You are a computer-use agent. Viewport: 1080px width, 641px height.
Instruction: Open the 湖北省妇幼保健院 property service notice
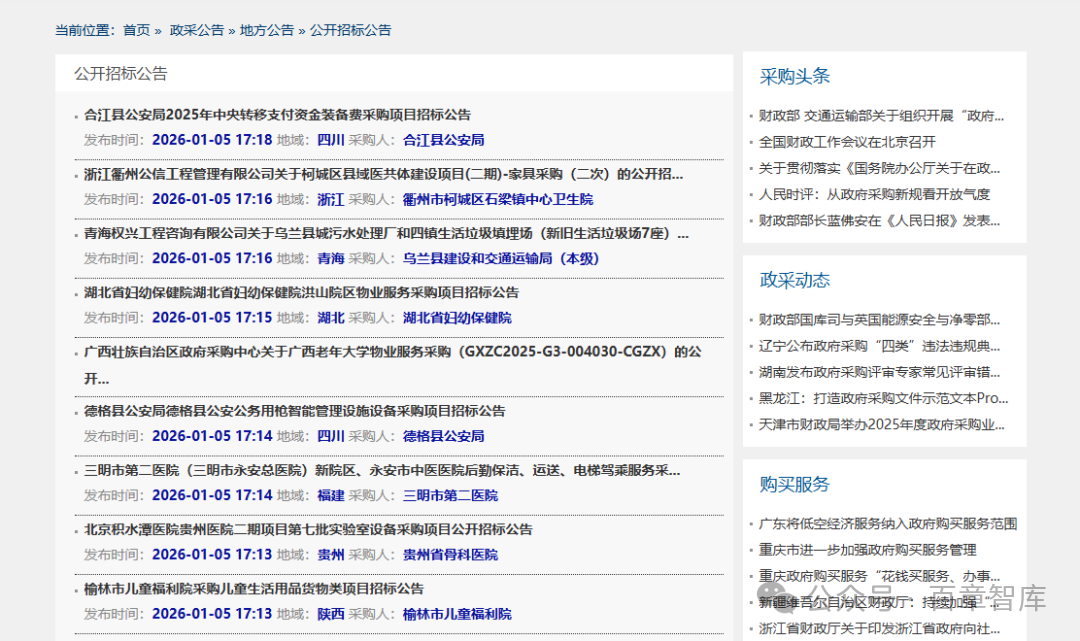pyautogui.click(x=301, y=293)
